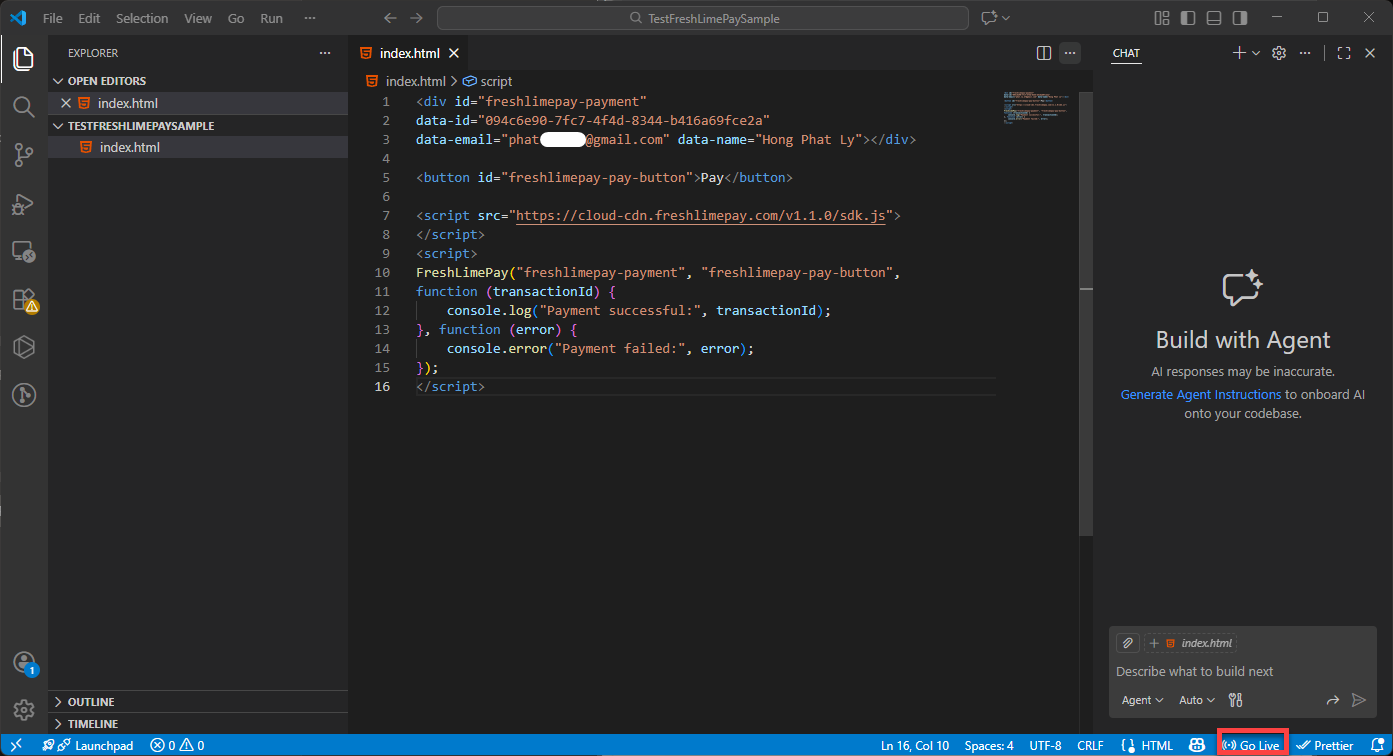Open the Run and Debug view
Screen dimensions: 1393x756
(x=23, y=203)
